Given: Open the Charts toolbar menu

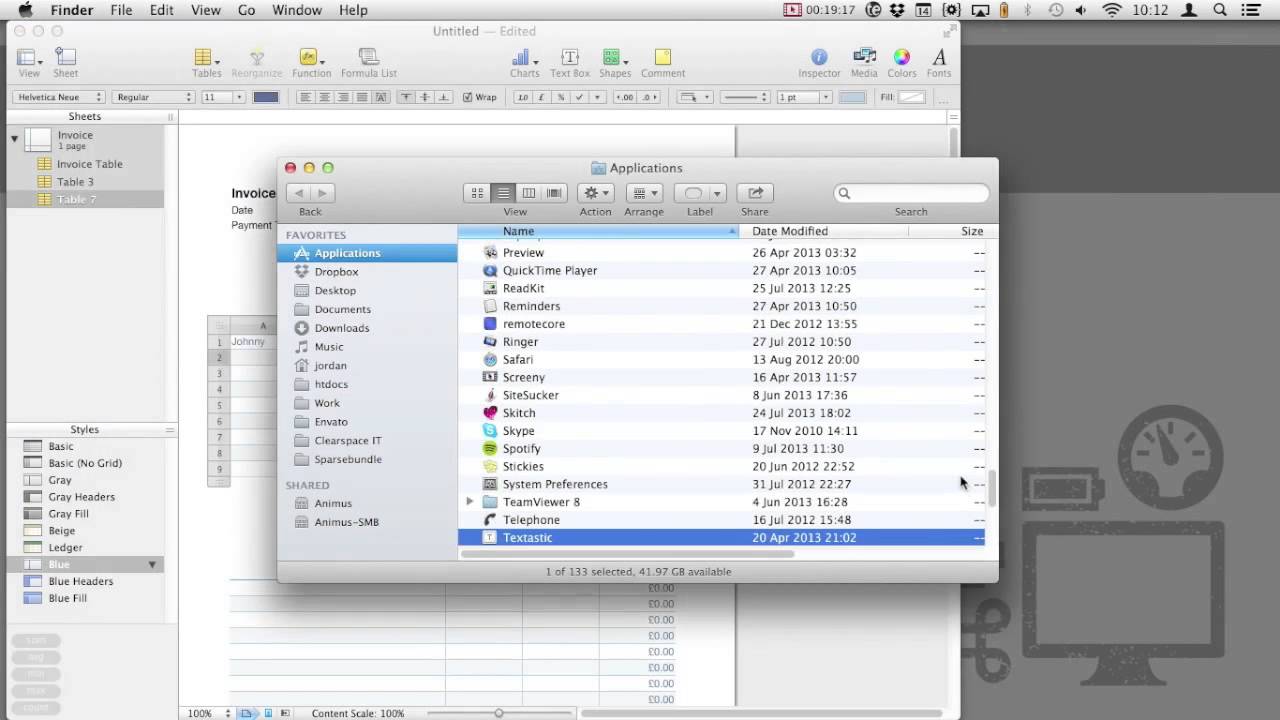Looking at the screenshot, I should coord(524,63).
